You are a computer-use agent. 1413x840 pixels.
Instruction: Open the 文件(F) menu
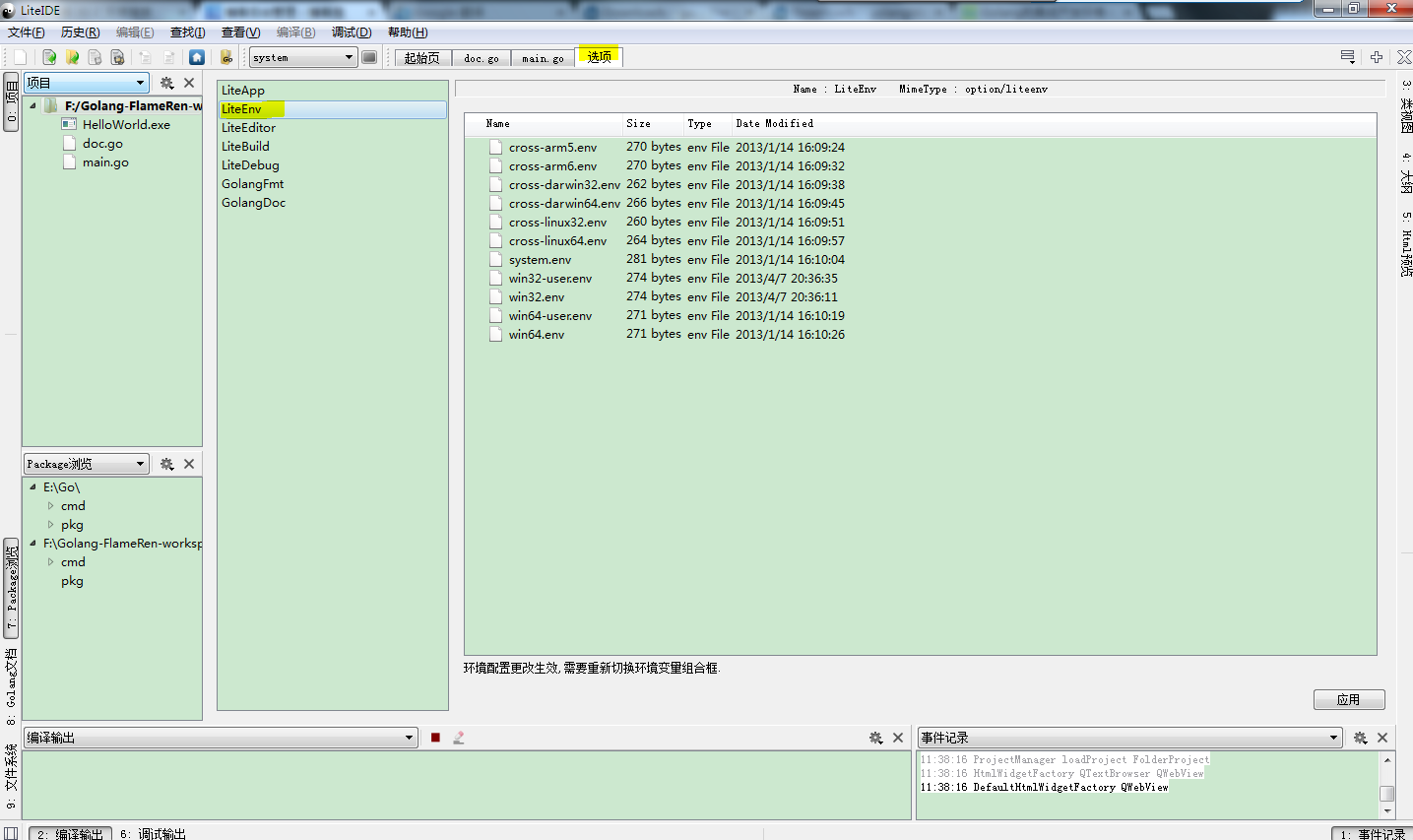pyautogui.click(x=27, y=32)
